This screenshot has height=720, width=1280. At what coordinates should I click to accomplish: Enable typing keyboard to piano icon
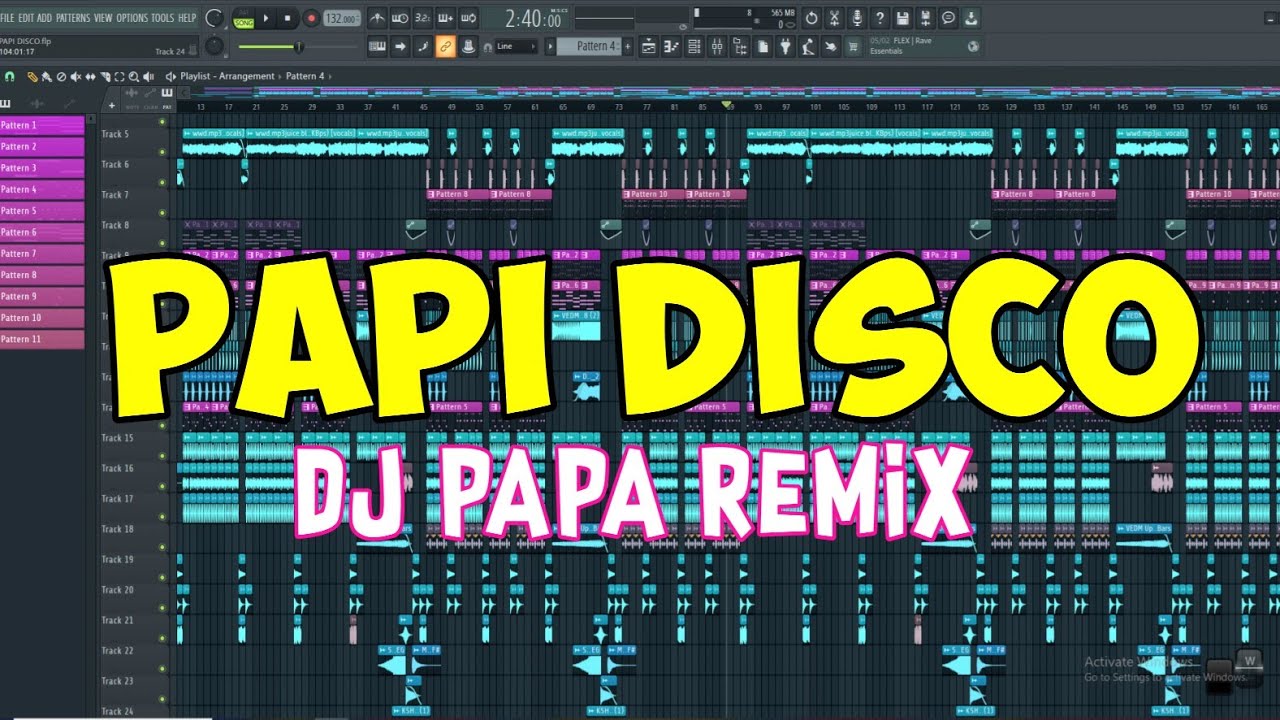(377, 46)
